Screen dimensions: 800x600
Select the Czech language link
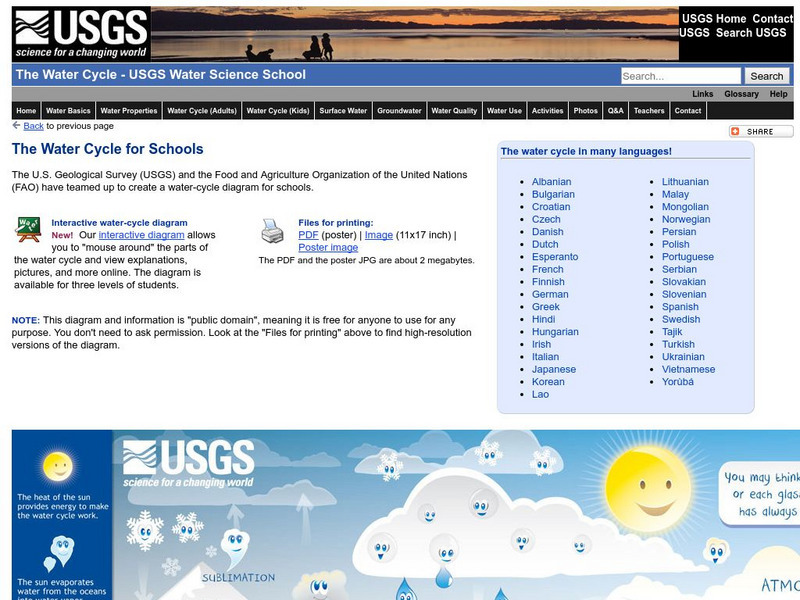(546, 219)
